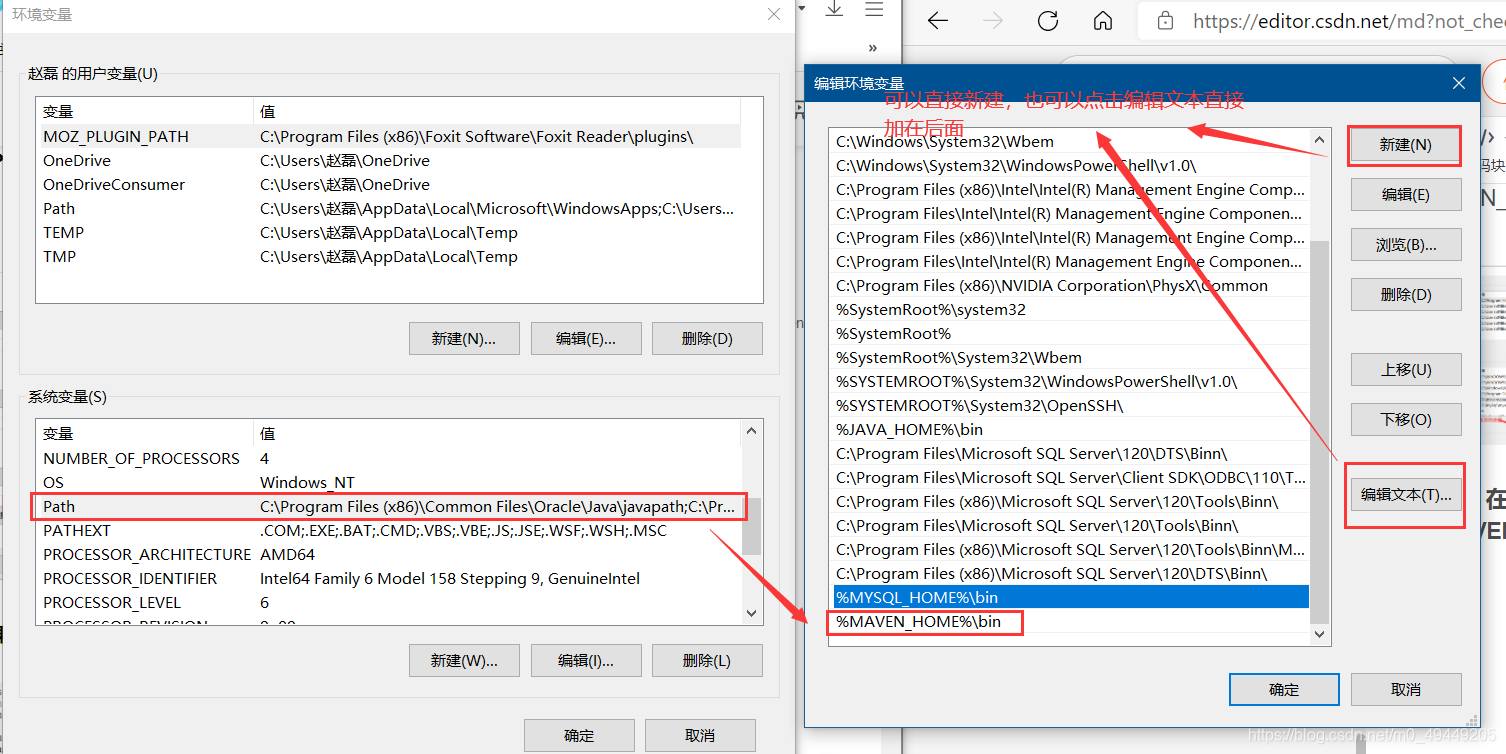Click 下移(O) move down button
1506x754 pixels.
[1405, 420]
